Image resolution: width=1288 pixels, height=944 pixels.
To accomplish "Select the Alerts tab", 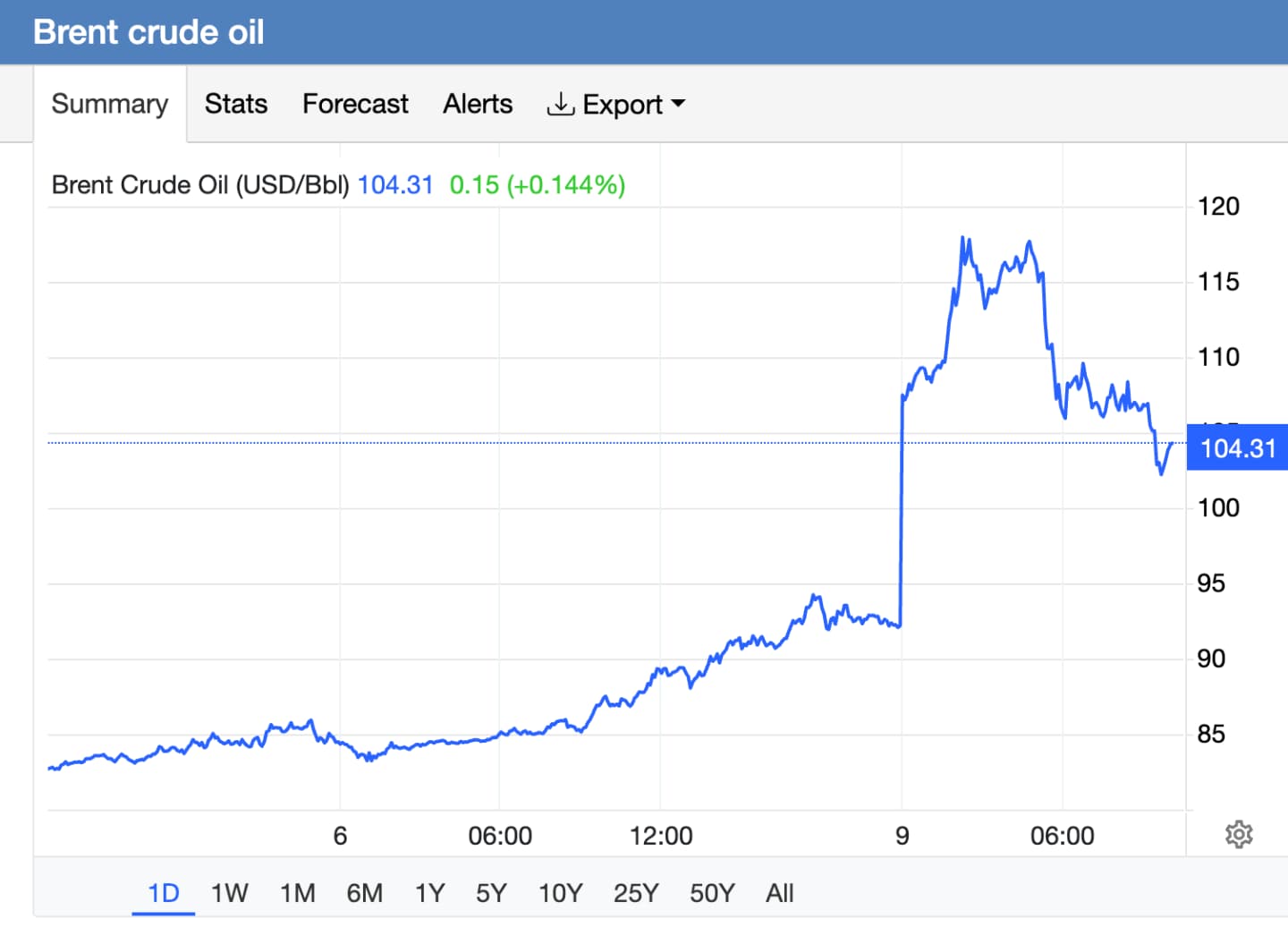I will tap(477, 104).
